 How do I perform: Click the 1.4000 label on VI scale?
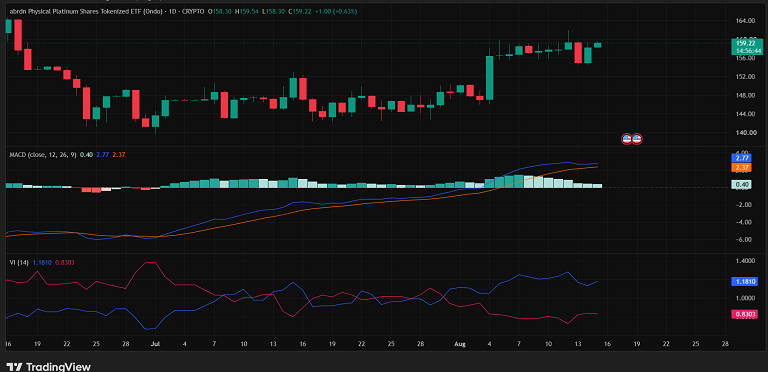pos(744,261)
